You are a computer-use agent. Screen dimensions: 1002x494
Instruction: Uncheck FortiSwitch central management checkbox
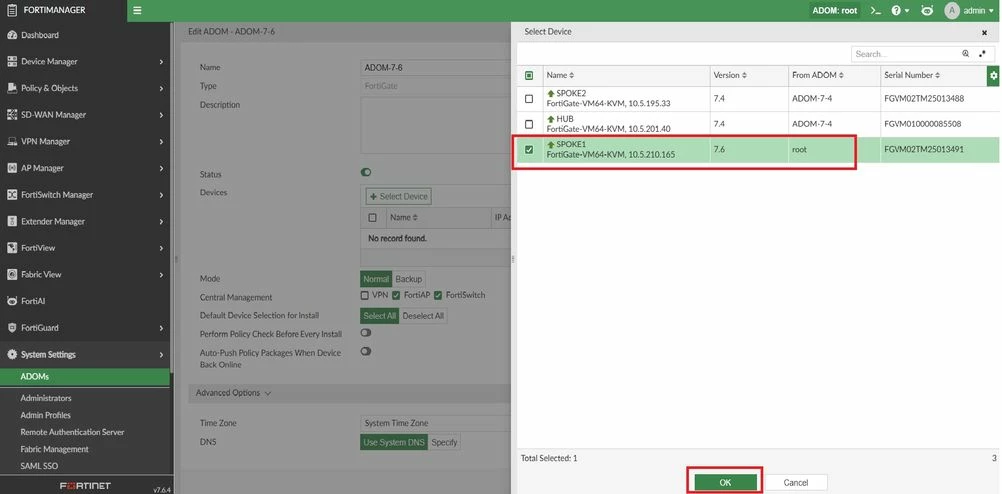pyautogui.click(x=438, y=295)
